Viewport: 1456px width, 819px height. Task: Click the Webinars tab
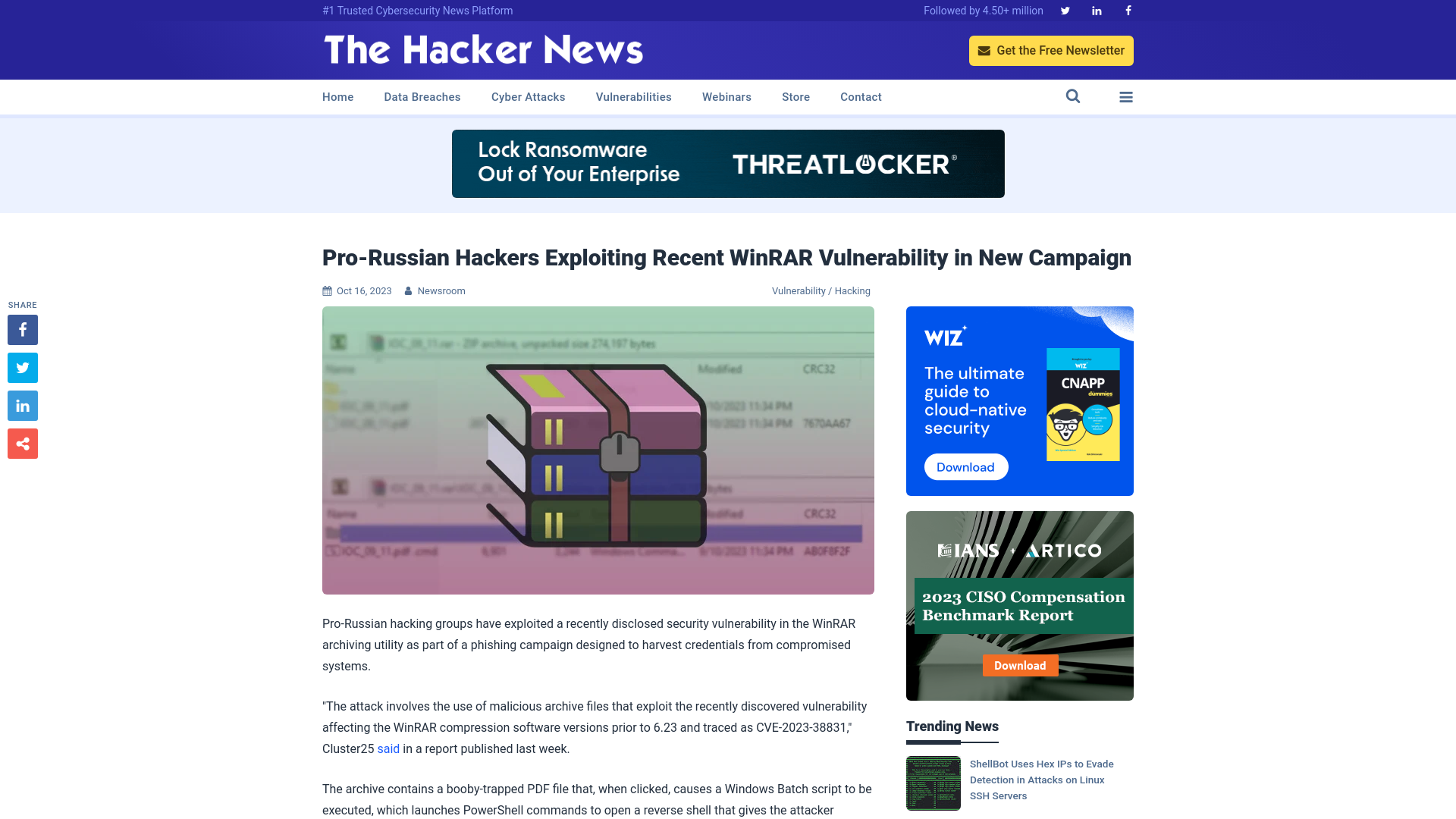[x=726, y=97]
